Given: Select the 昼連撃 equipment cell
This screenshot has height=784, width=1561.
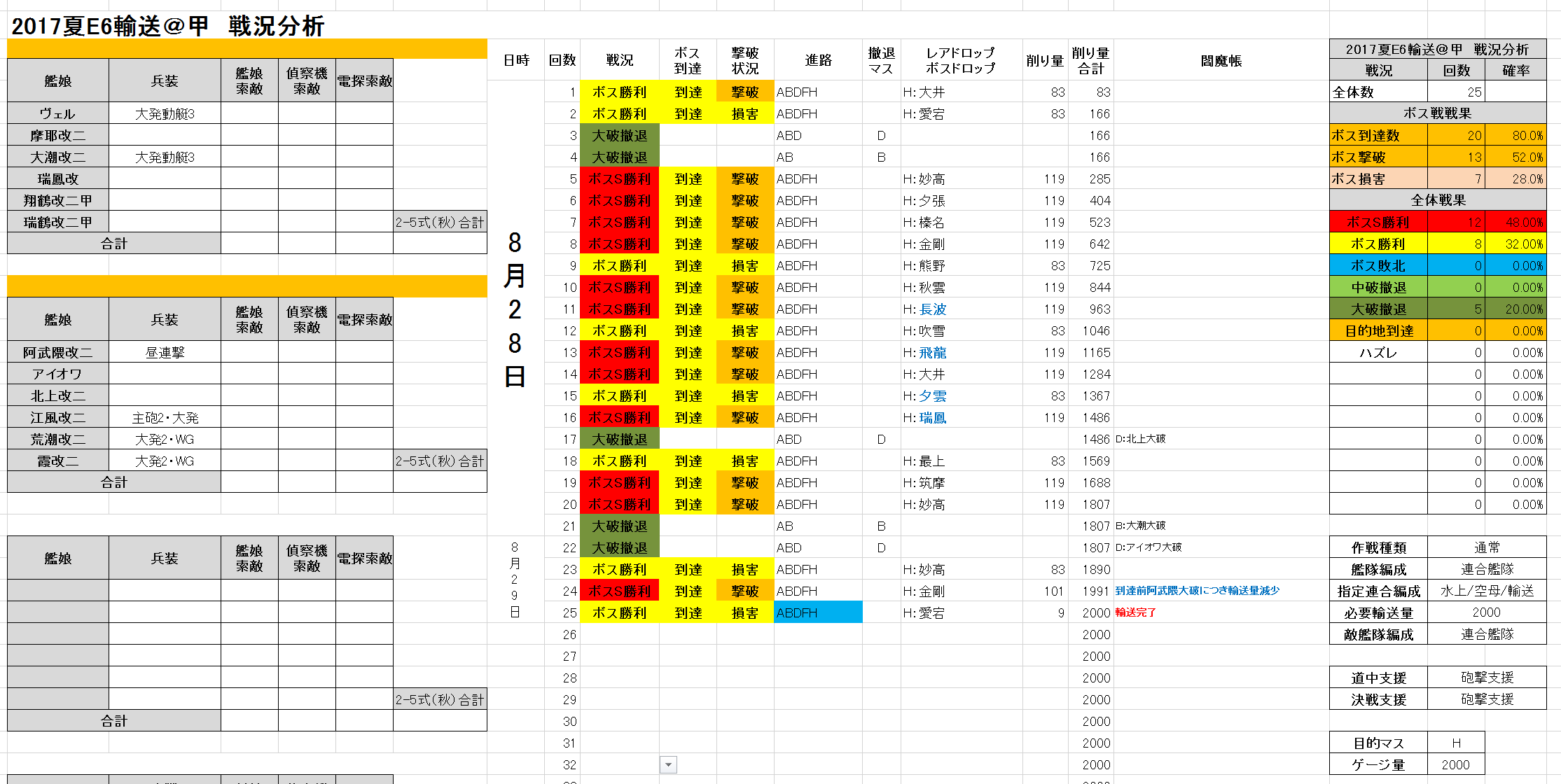Looking at the screenshot, I should [x=165, y=352].
